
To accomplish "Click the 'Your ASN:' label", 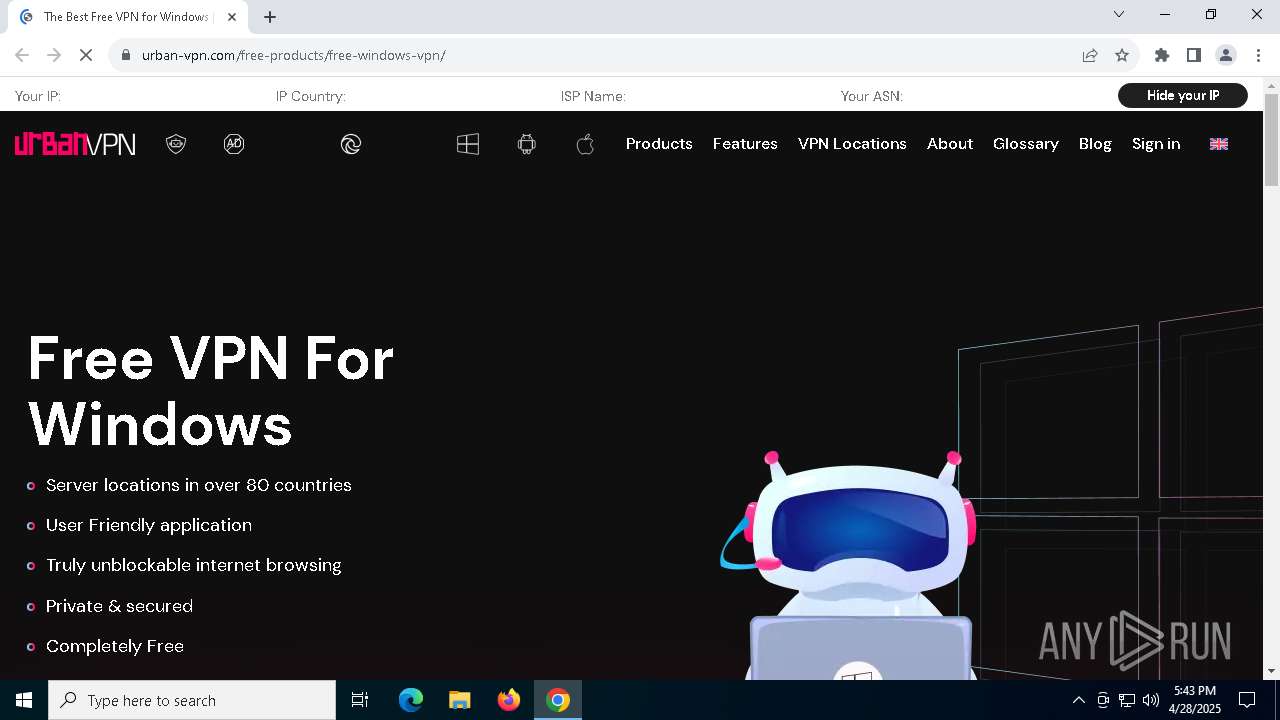I will click(x=872, y=96).
